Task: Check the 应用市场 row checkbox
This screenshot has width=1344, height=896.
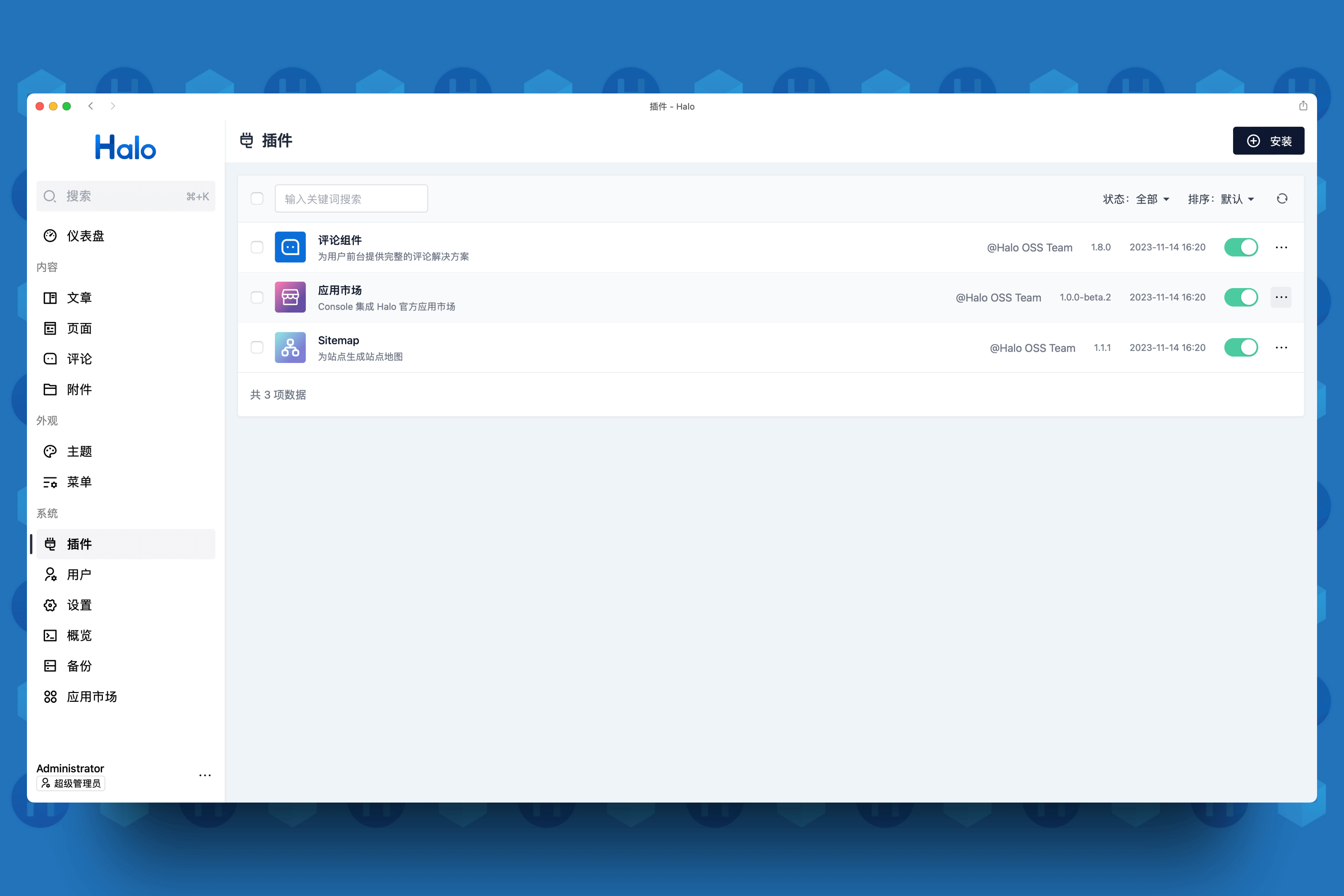Action: click(x=257, y=298)
